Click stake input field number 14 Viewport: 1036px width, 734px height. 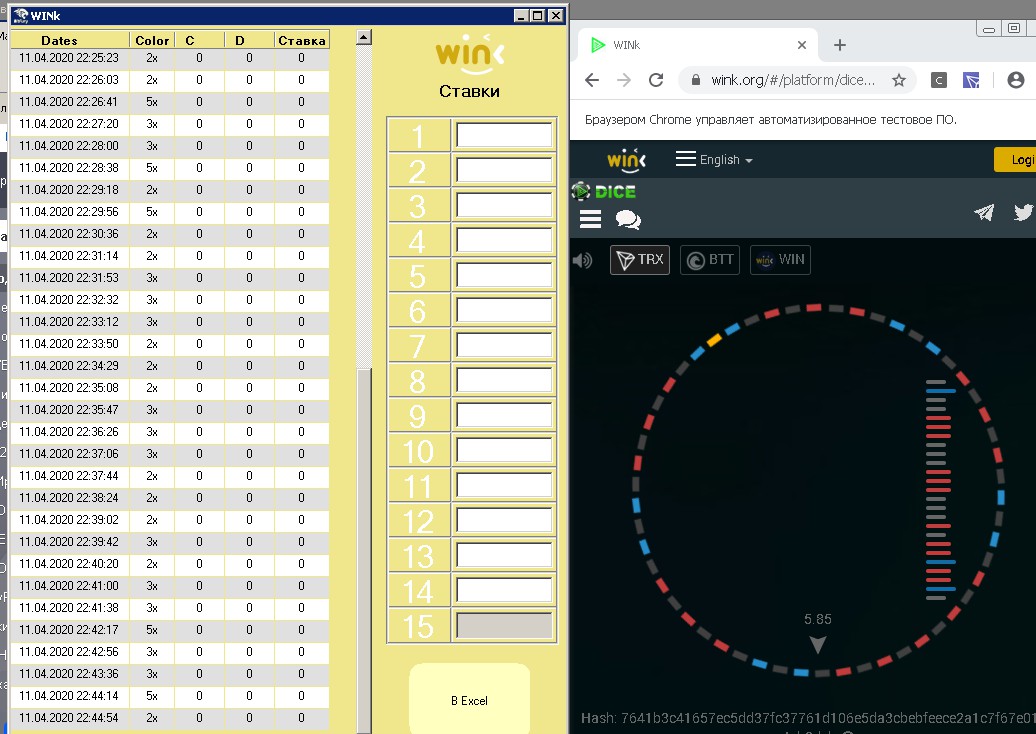504,591
